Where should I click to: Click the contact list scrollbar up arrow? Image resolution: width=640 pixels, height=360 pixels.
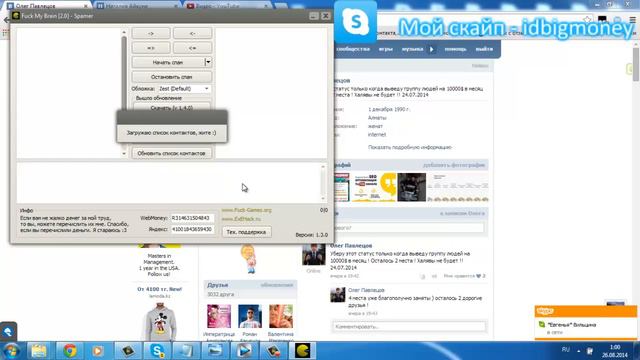click(124, 32)
